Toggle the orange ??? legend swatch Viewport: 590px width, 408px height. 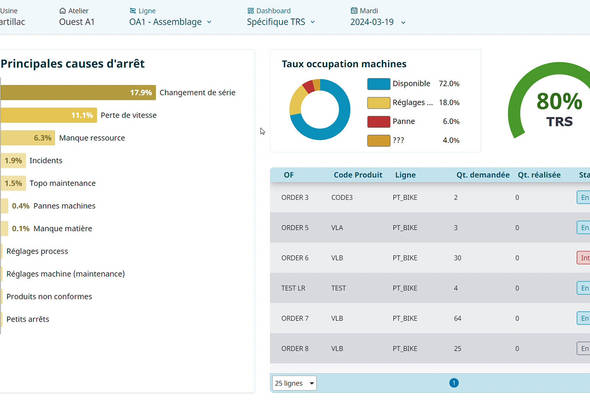(x=379, y=140)
